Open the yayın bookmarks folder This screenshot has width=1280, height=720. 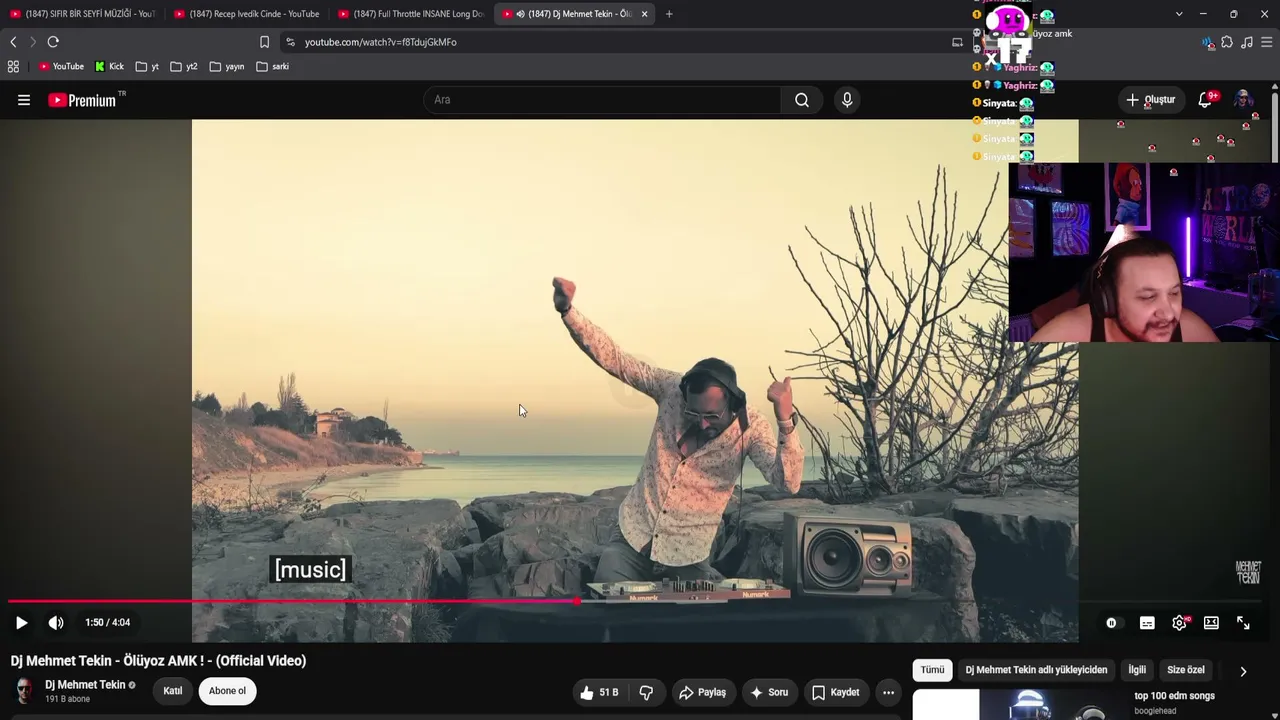pyautogui.click(x=227, y=67)
